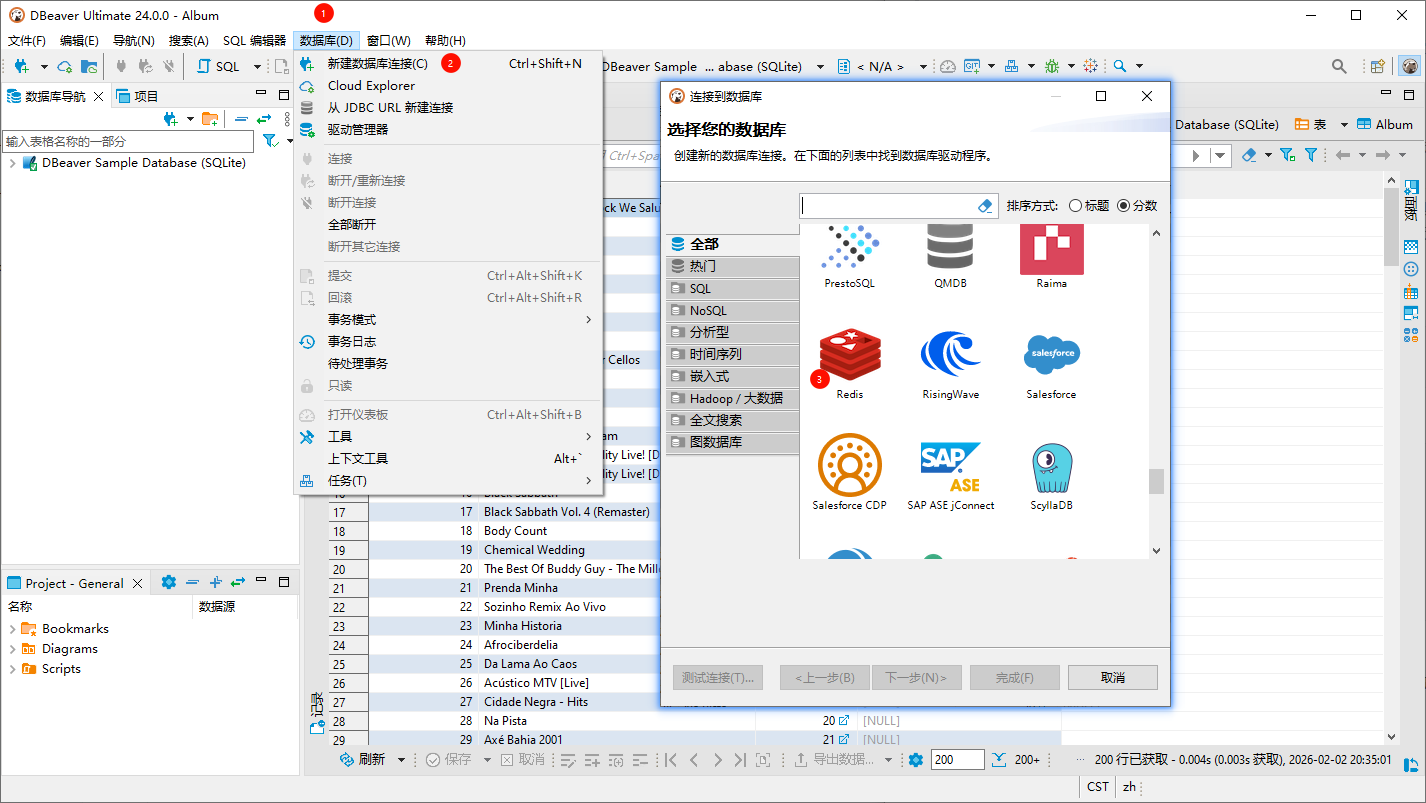1426x803 pixels.
Task: Open the 窗口 menu
Action: coord(389,41)
